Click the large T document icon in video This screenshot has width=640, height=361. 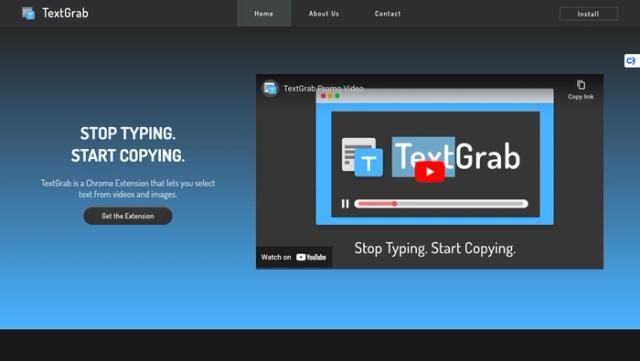(x=362, y=157)
